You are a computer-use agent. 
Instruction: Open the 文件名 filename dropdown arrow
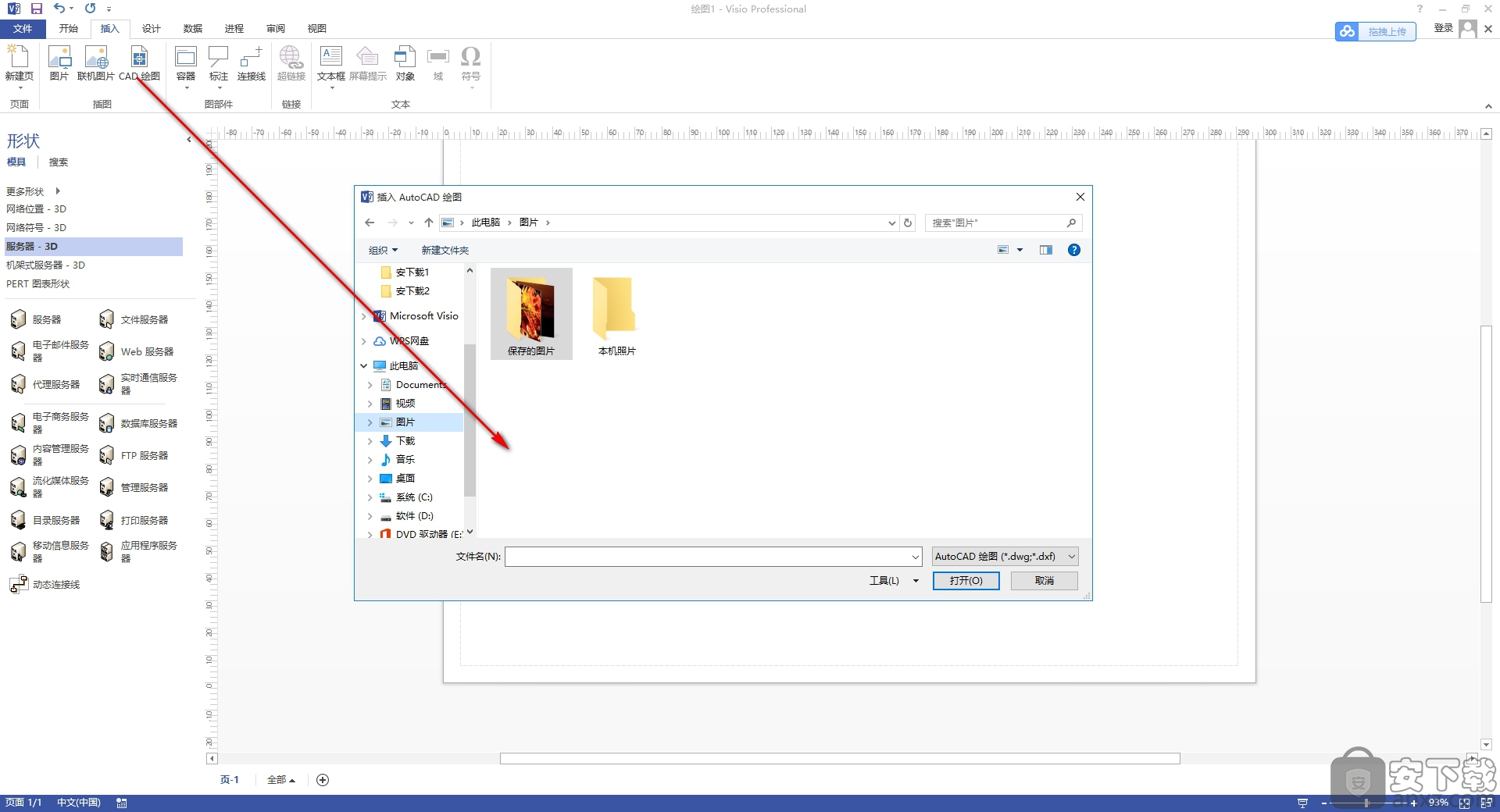click(916, 557)
